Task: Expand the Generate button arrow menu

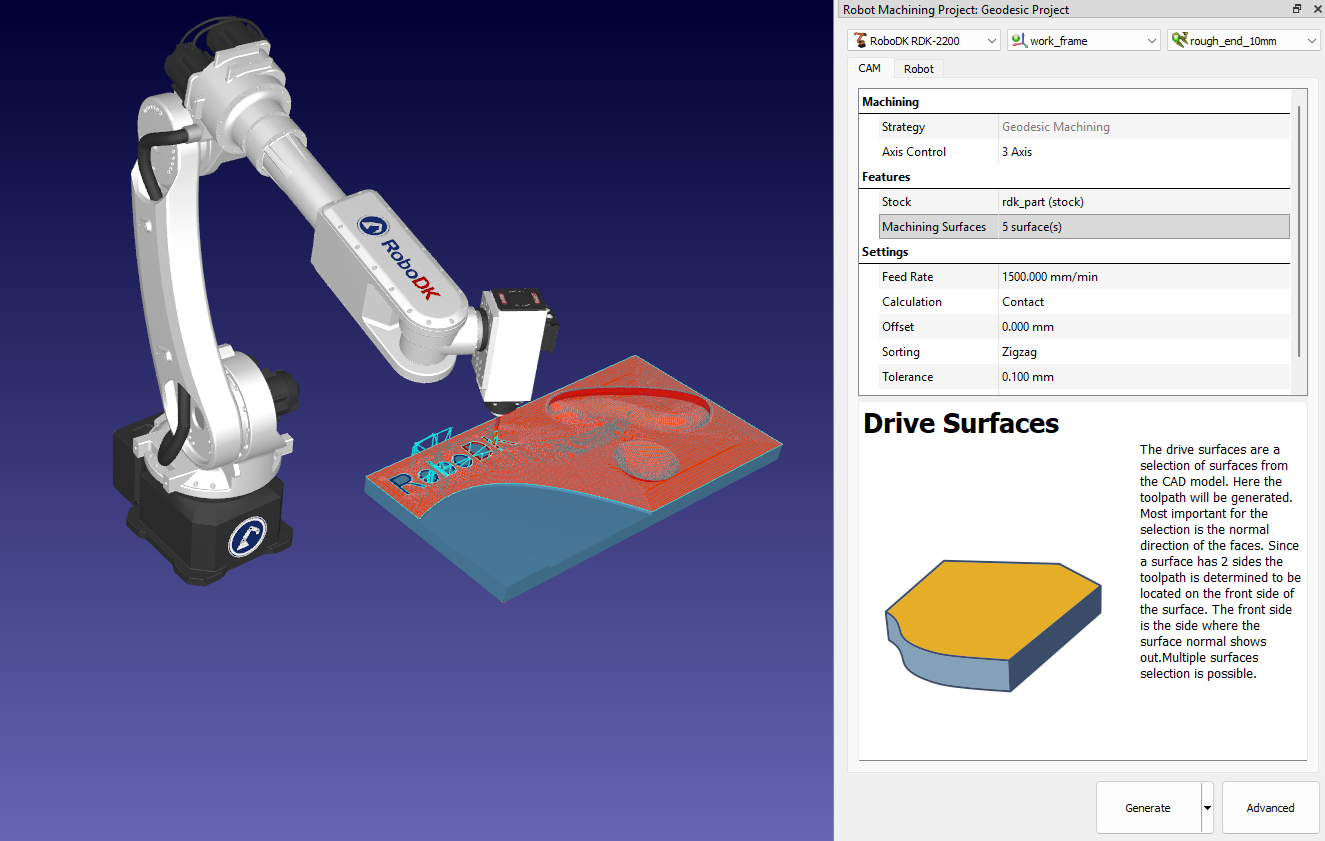Action: (1207, 808)
